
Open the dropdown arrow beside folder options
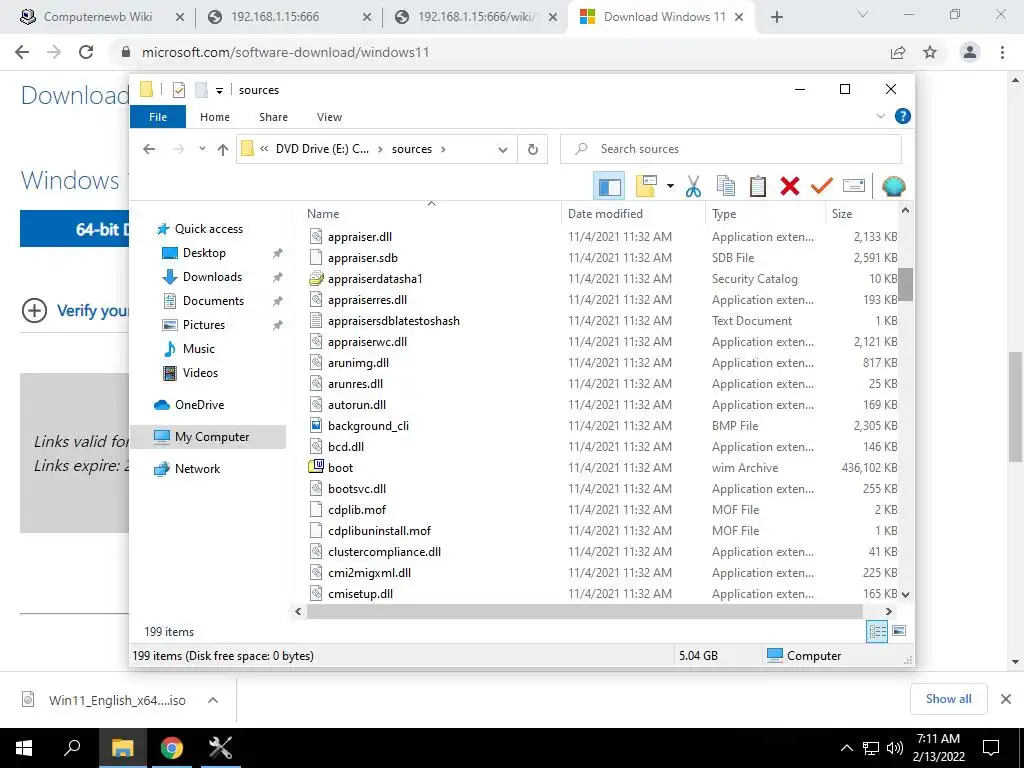tap(670, 187)
